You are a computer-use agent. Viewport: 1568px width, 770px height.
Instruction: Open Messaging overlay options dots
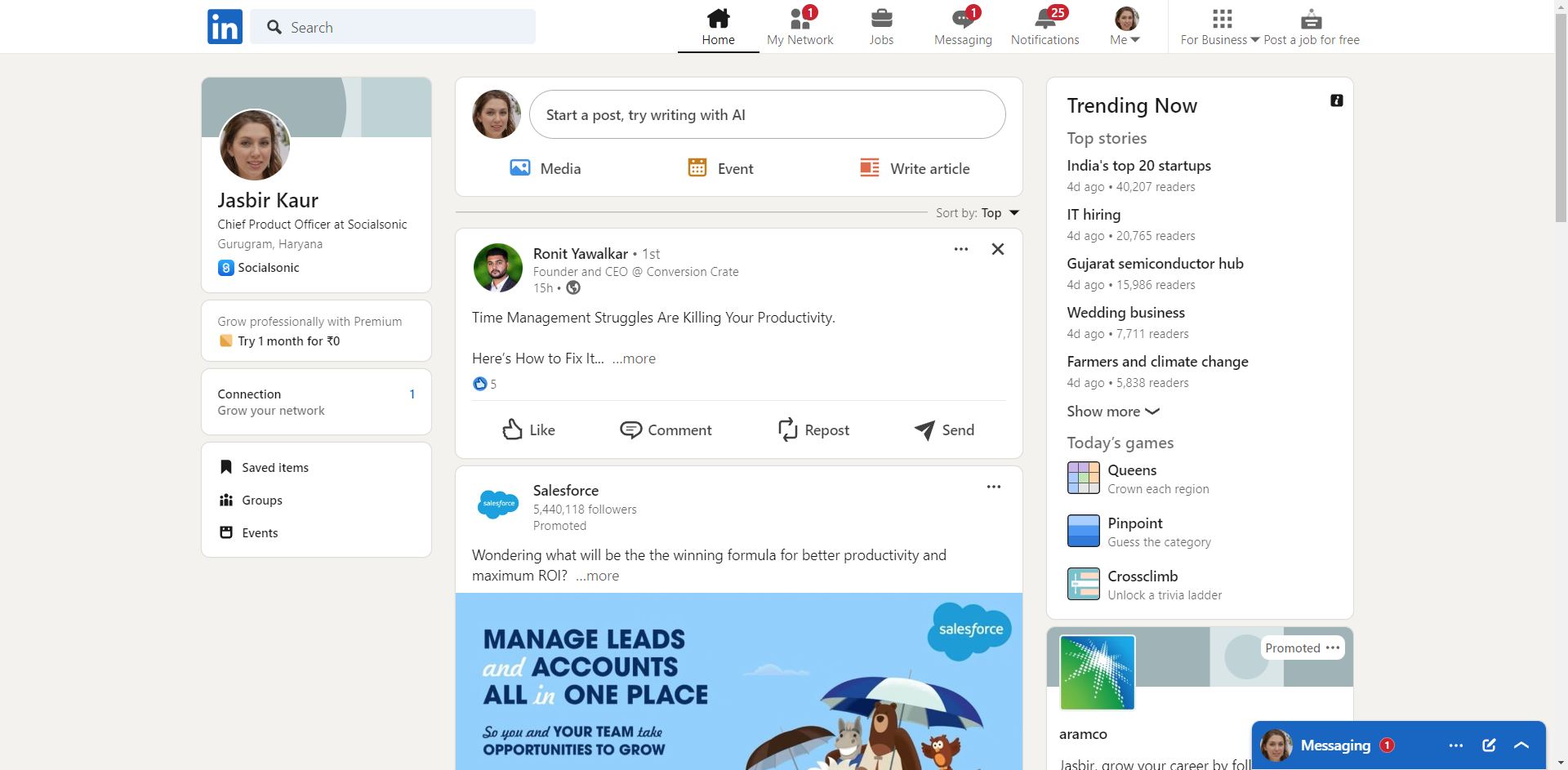(1456, 746)
